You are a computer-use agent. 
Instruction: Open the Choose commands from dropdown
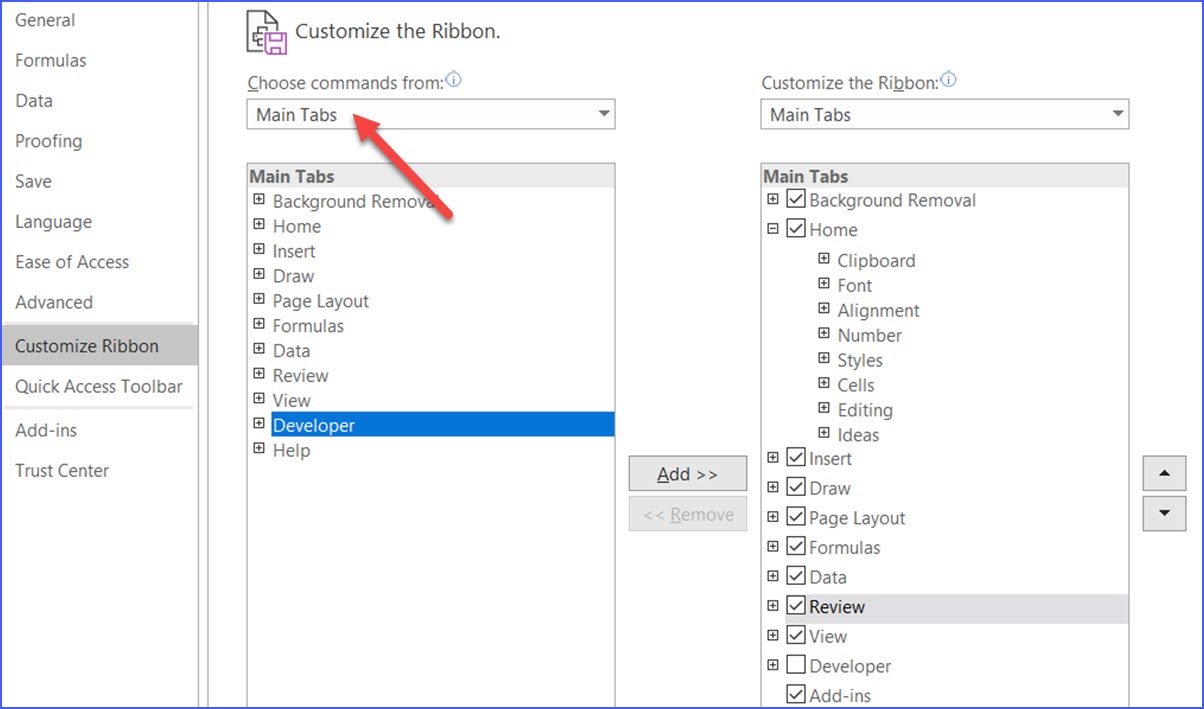tap(604, 114)
